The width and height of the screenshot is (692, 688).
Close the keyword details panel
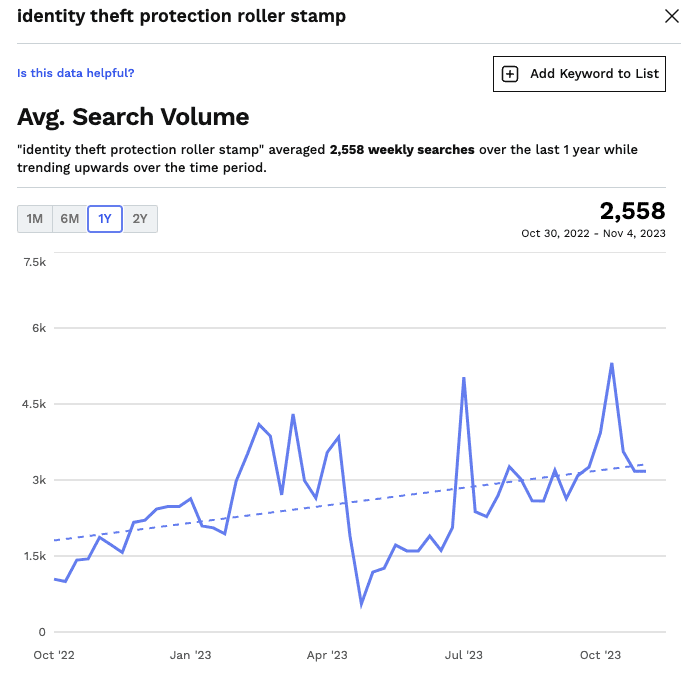pyautogui.click(x=671, y=16)
